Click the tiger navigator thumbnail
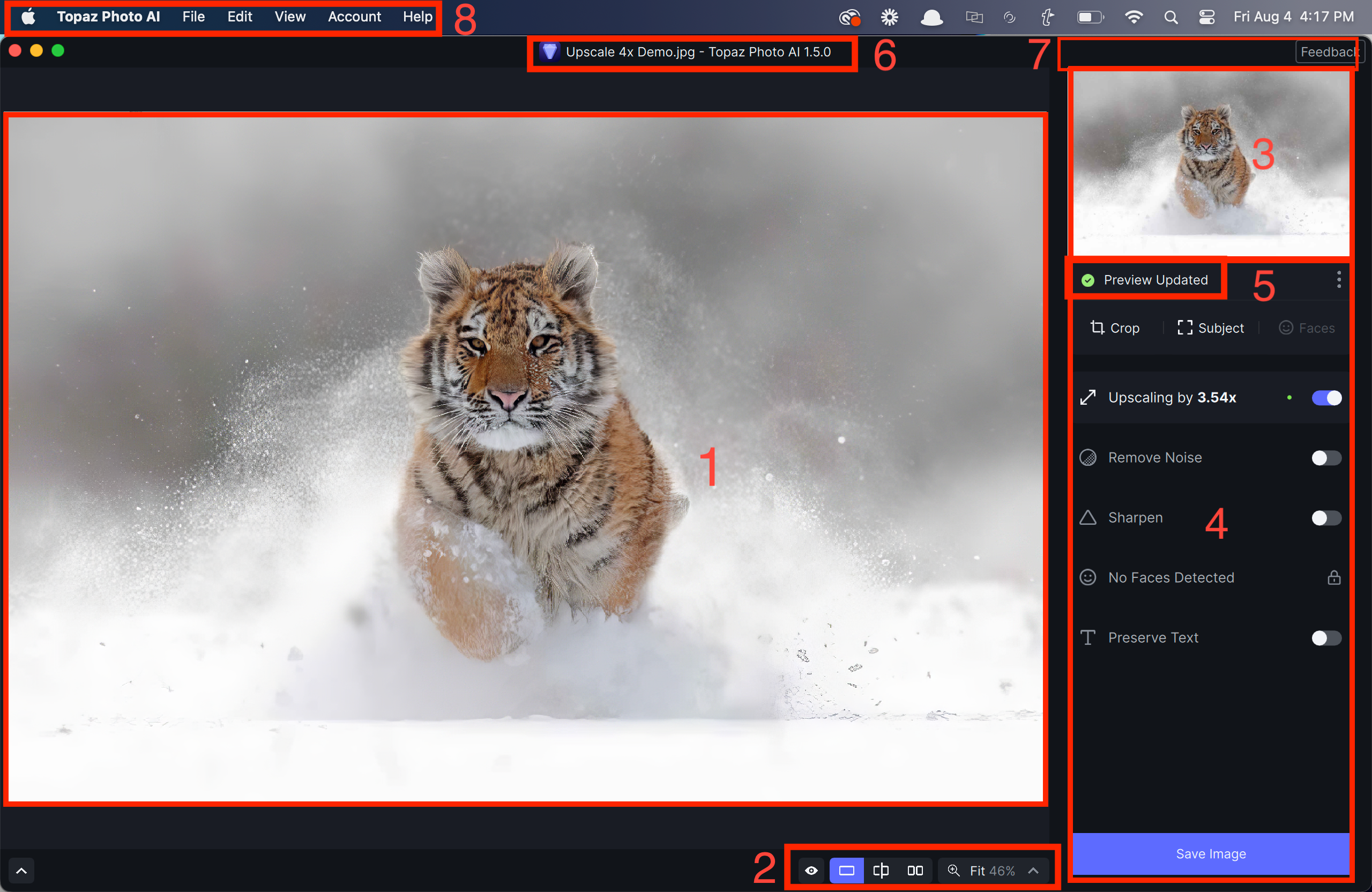The width and height of the screenshot is (1372, 892). pyautogui.click(x=1211, y=163)
